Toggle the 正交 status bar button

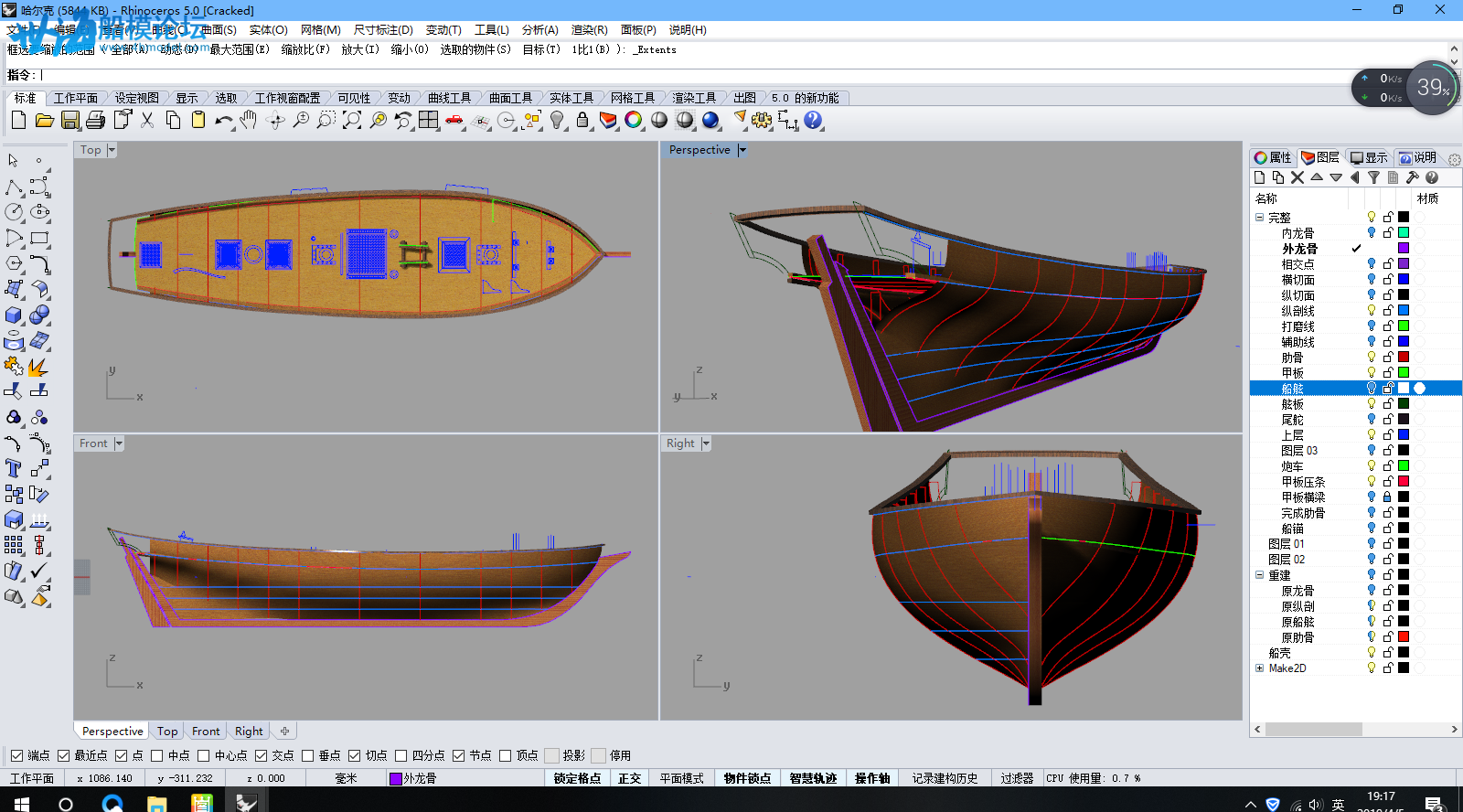click(630, 778)
